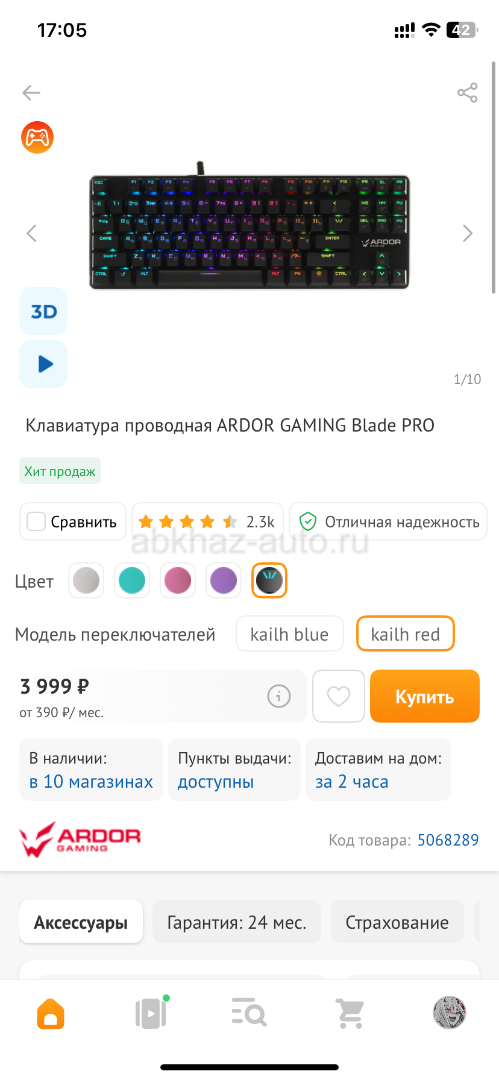Show next product image arrow
The image size is (499, 1080).
[x=468, y=233]
